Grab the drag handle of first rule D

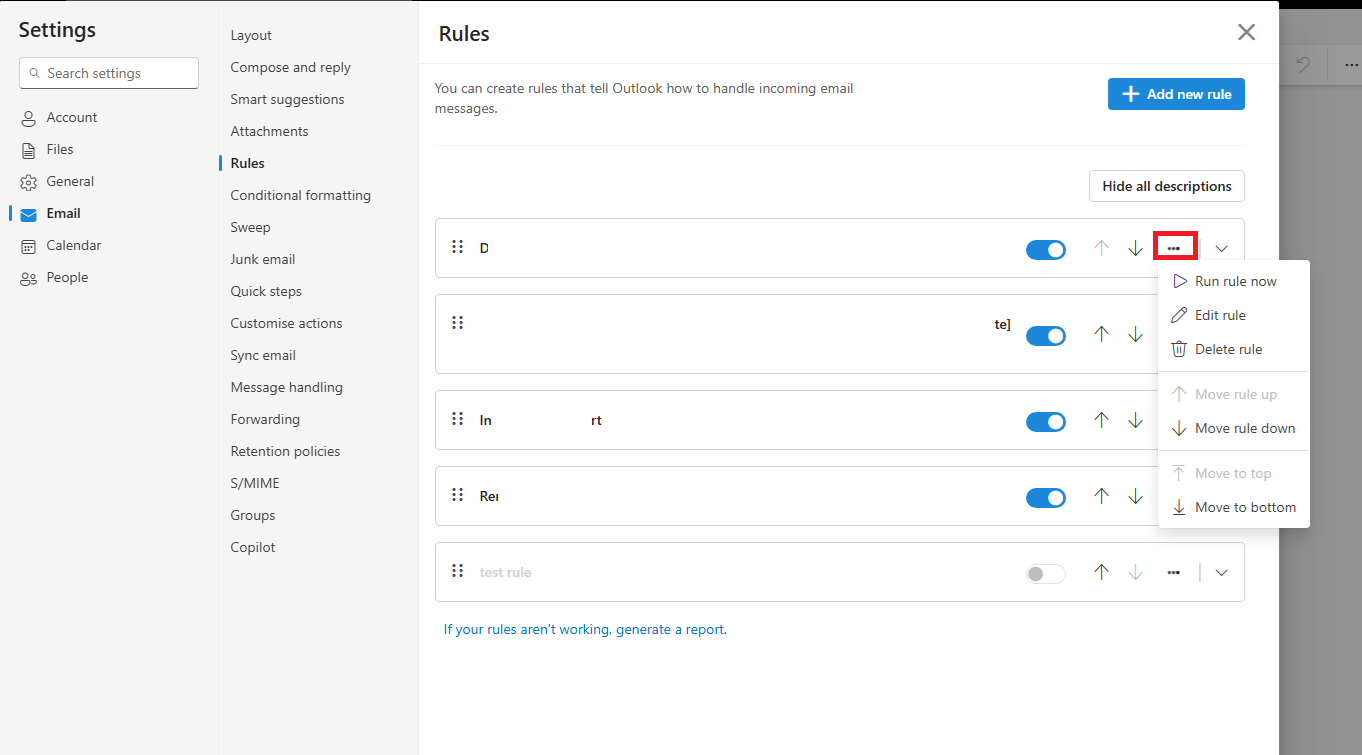[457, 246]
